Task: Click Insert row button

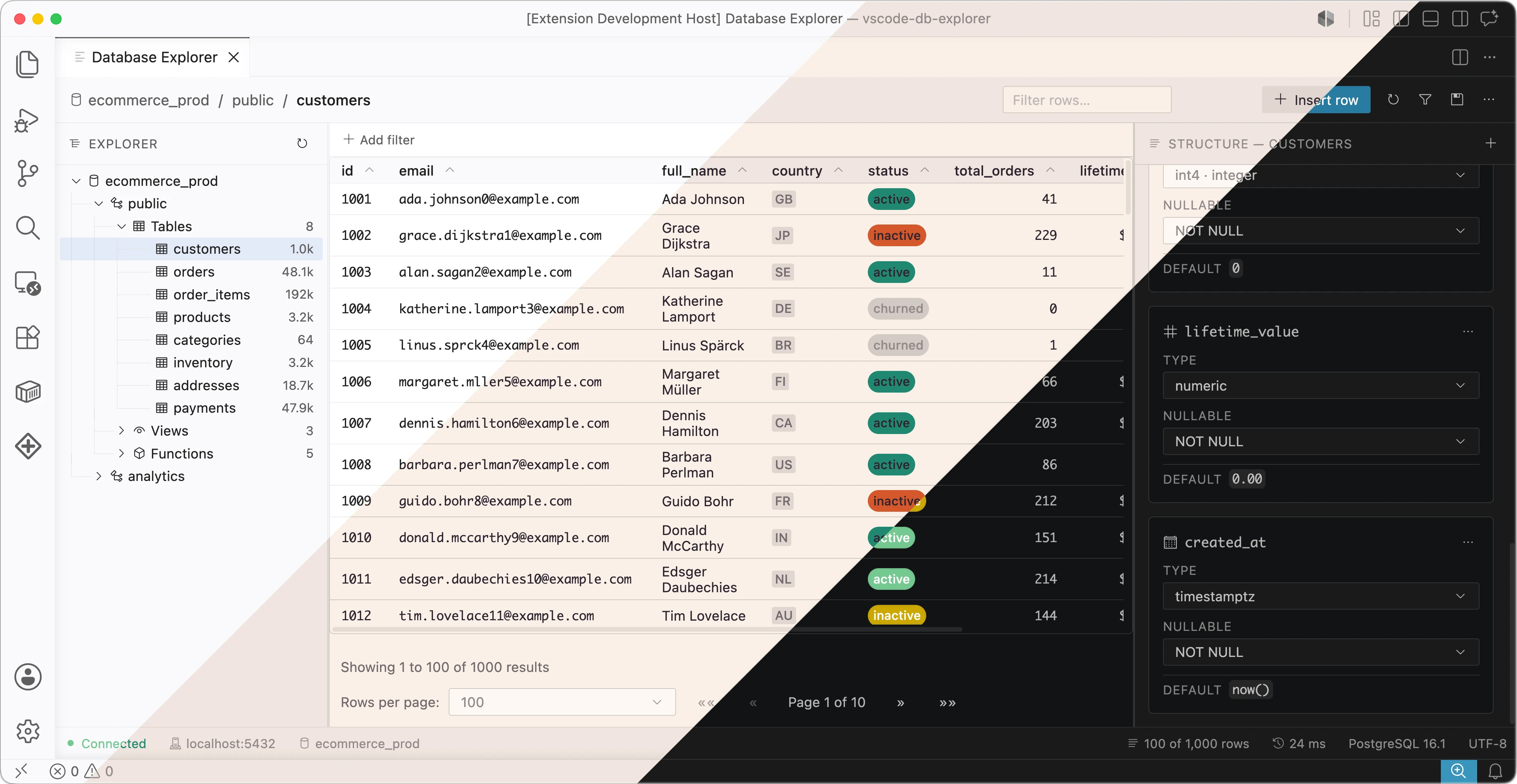Action: pyautogui.click(x=1316, y=100)
